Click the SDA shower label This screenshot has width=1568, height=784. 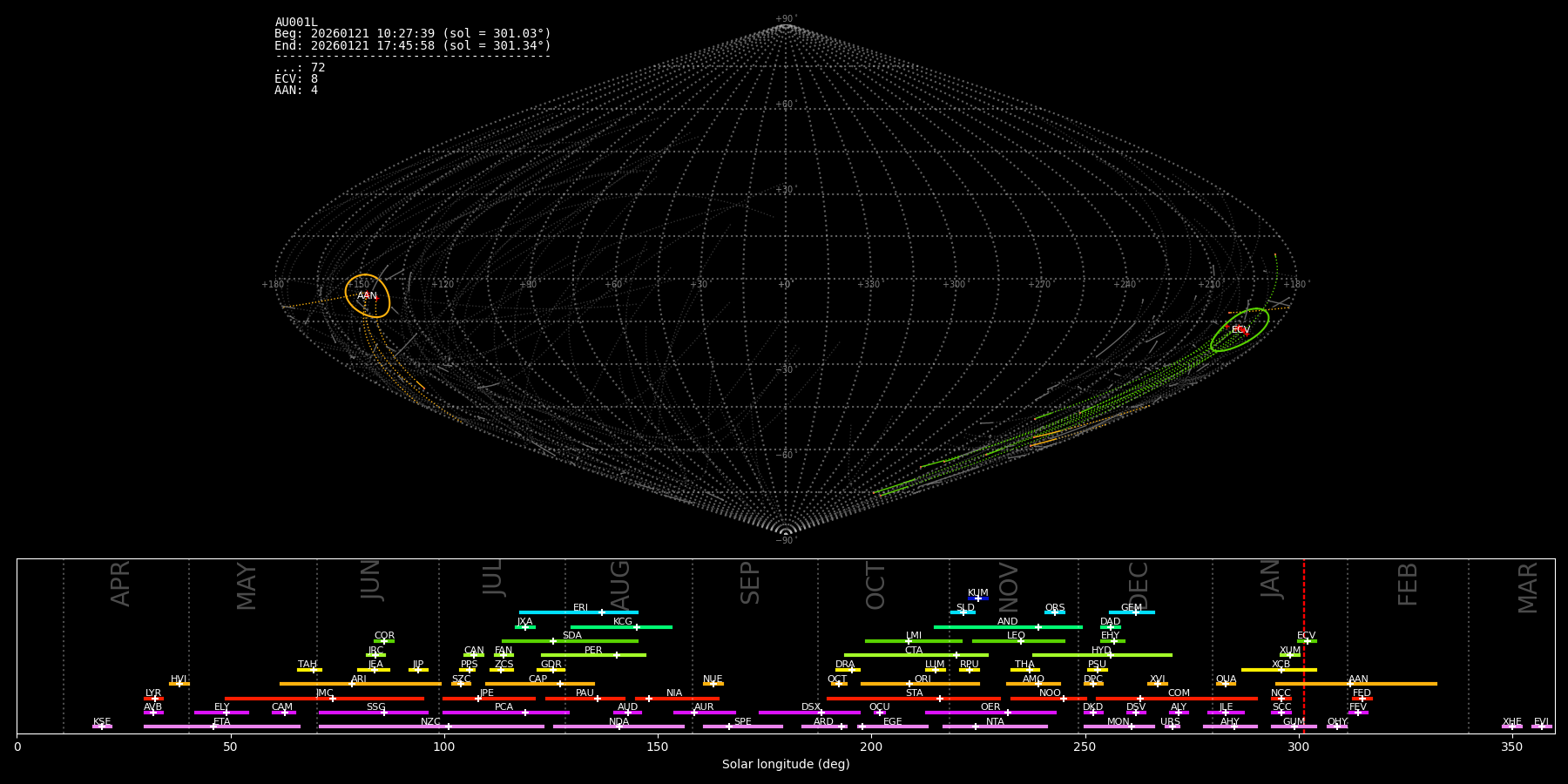(x=572, y=636)
